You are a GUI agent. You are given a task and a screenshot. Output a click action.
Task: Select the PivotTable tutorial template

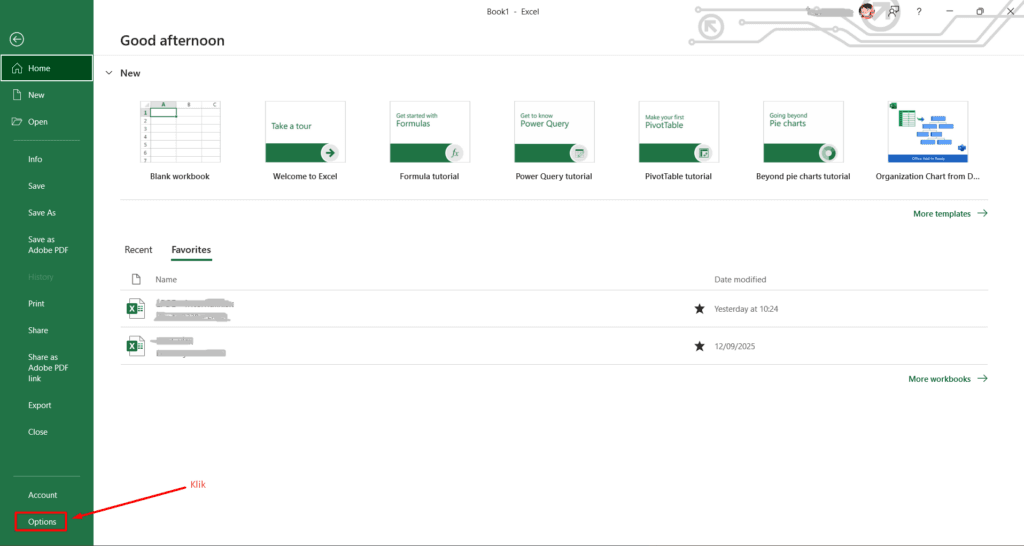pos(678,132)
